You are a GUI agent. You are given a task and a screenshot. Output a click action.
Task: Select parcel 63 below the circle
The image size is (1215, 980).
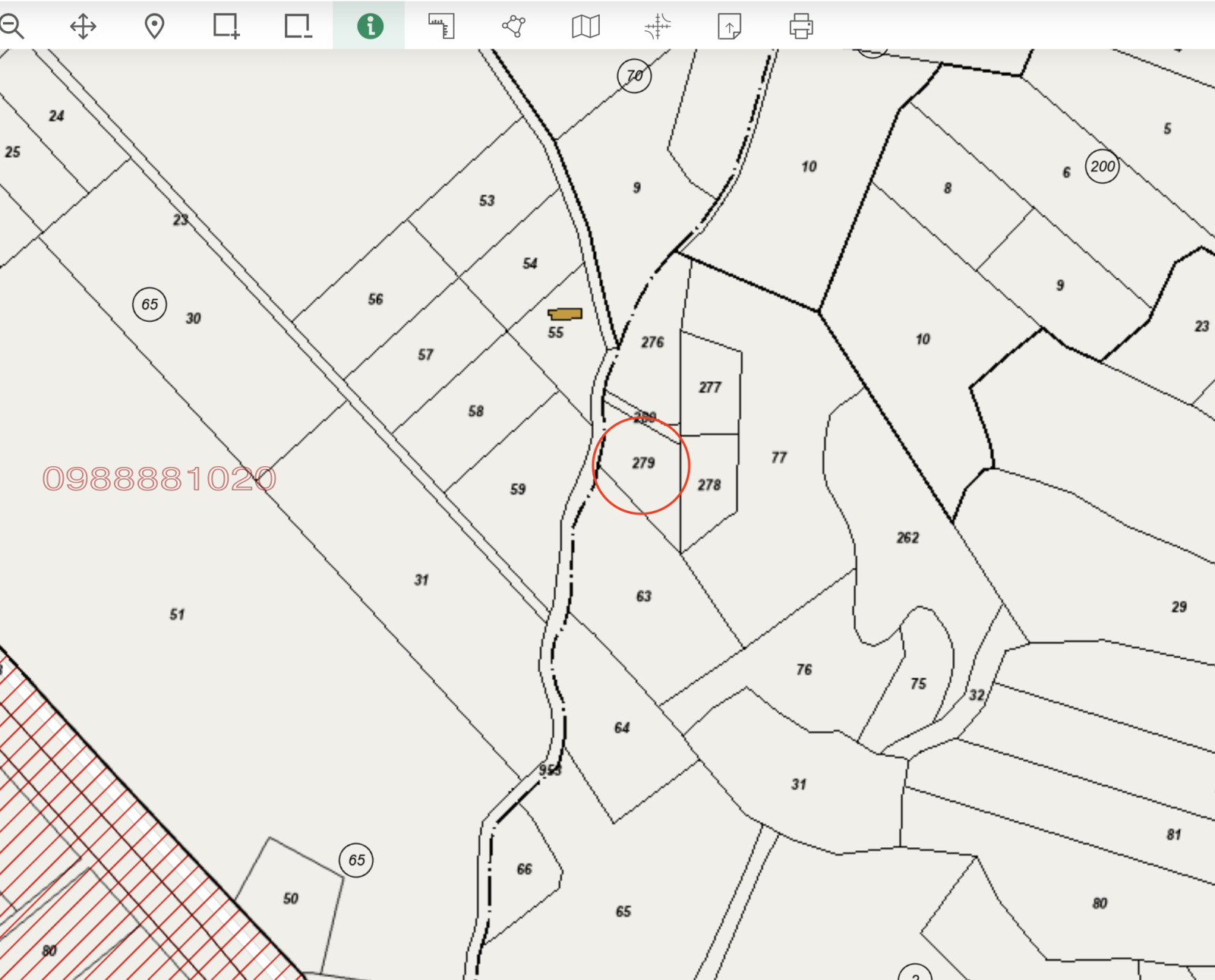tap(643, 597)
